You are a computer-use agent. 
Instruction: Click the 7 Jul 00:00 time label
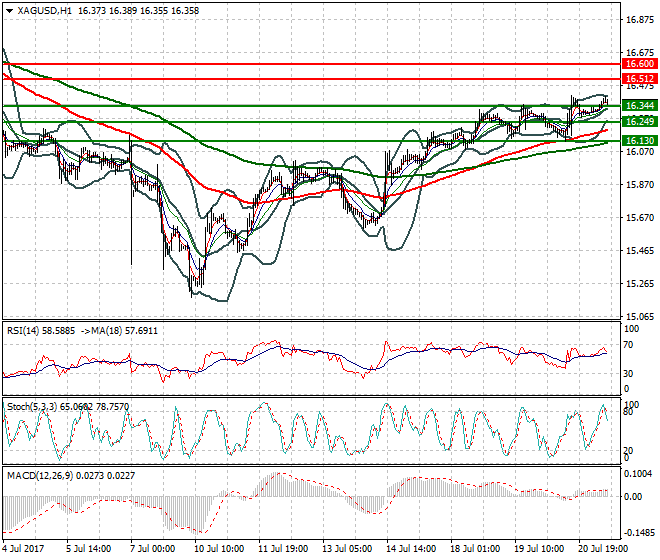click(x=152, y=549)
